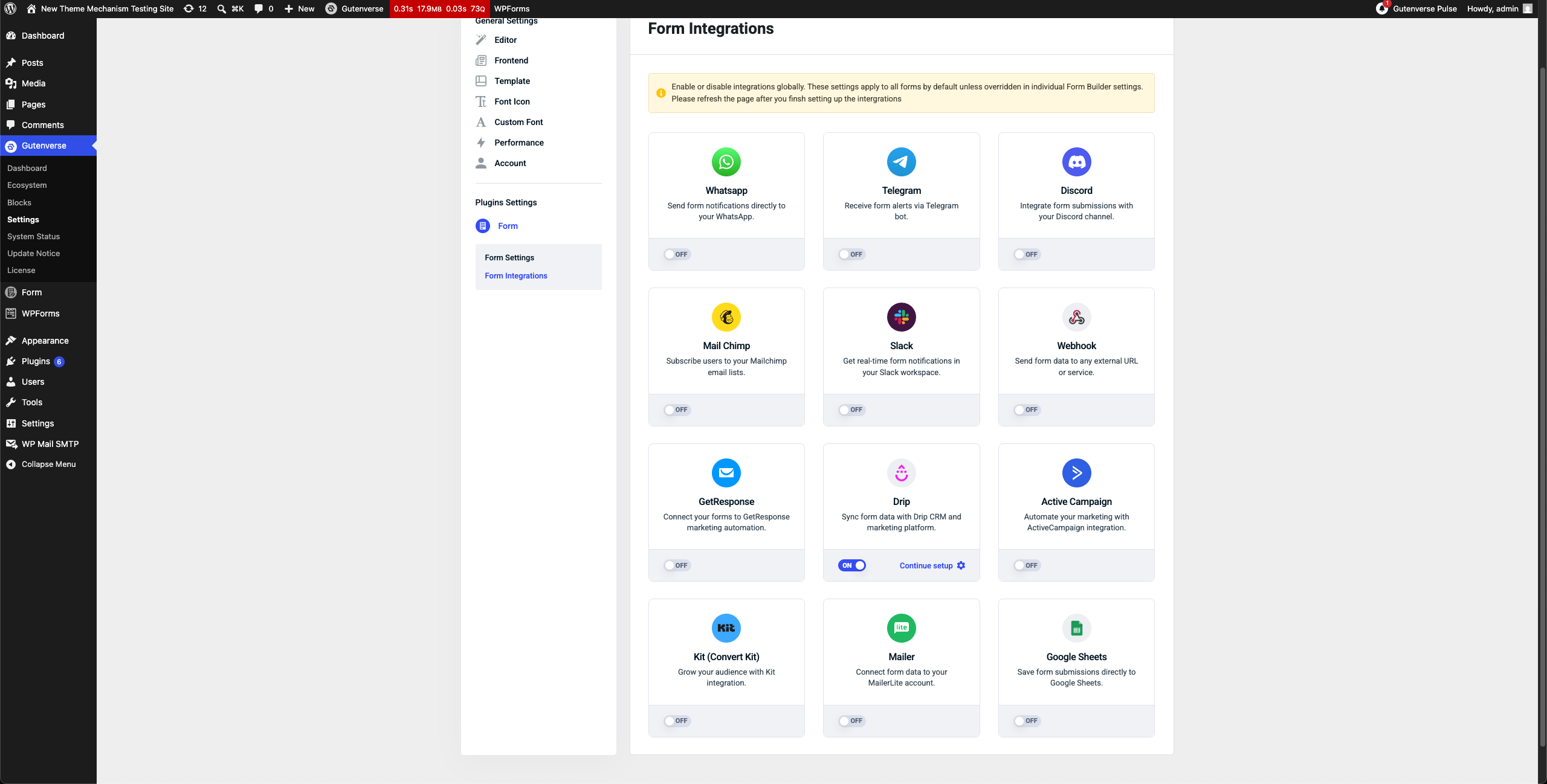Image resolution: width=1547 pixels, height=784 pixels.
Task: Click the Custom Font letter icon
Action: tap(481, 122)
